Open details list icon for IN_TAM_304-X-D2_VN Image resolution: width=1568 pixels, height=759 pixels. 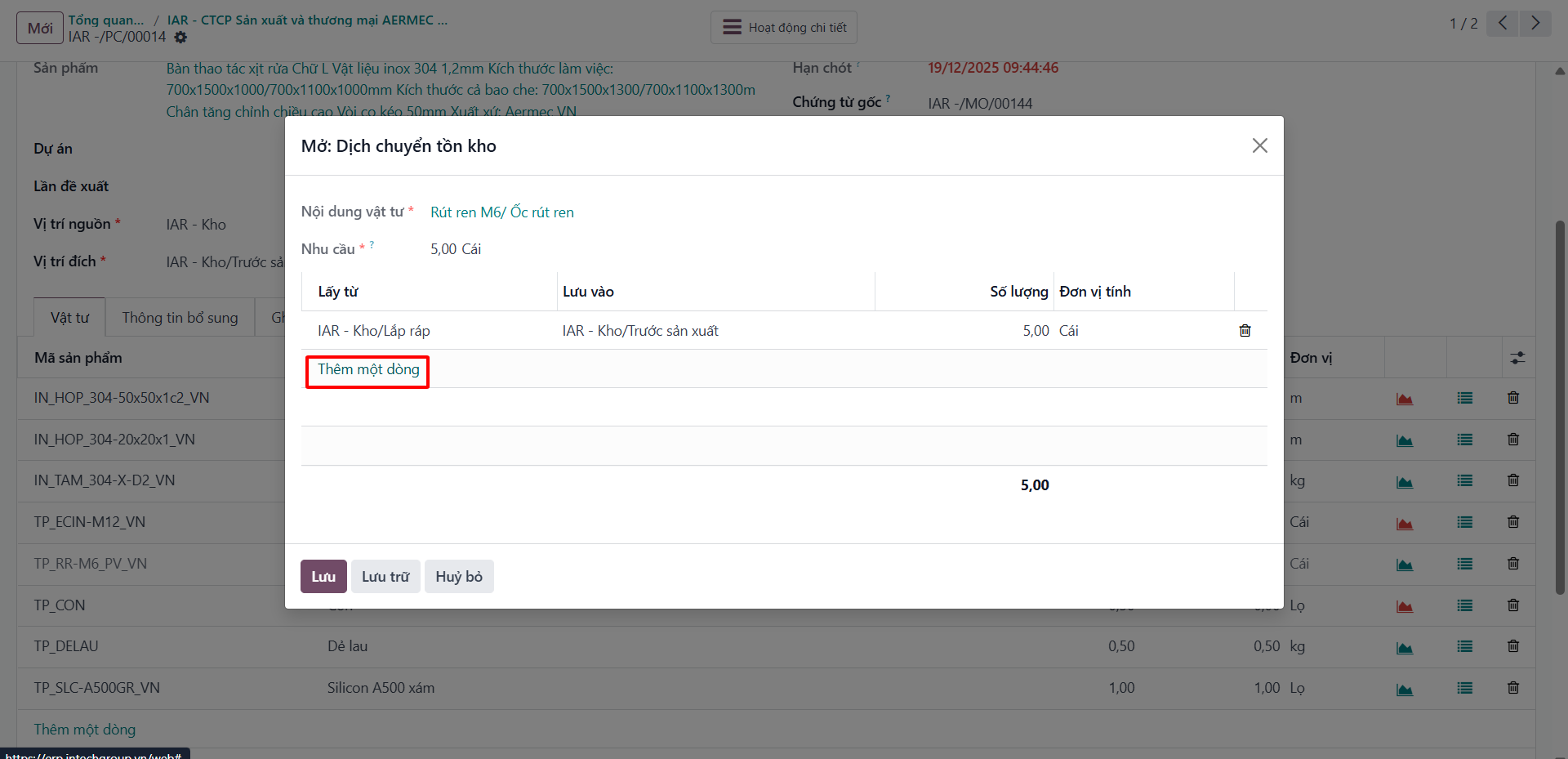click(1465, 481)
